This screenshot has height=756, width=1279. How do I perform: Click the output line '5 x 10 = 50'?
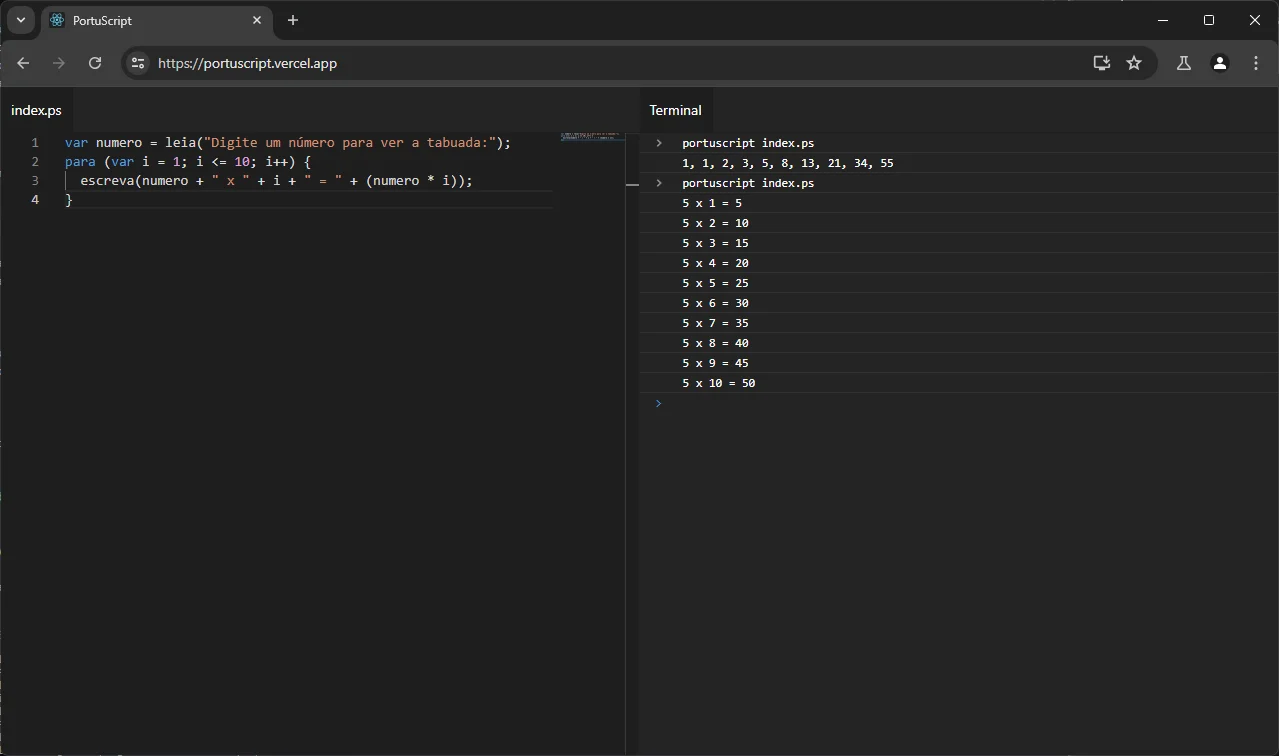[x=718, y=383]
